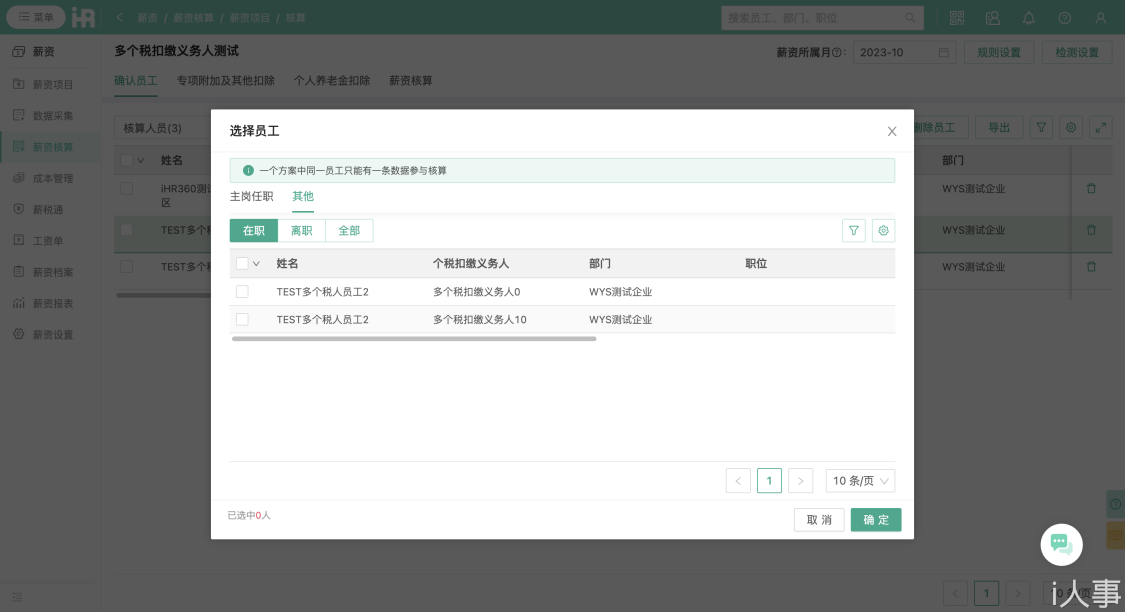Open the help question mark icon
The height and width of the screenshot is (612, 1125).
pos(1064,18)
